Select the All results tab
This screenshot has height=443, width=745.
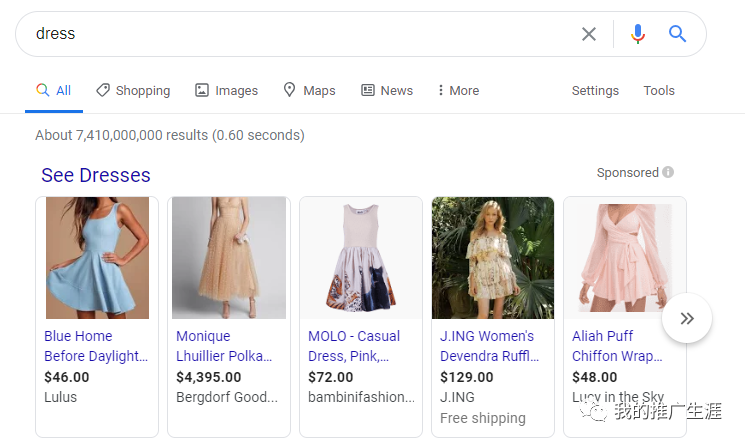tap(54, 90)
